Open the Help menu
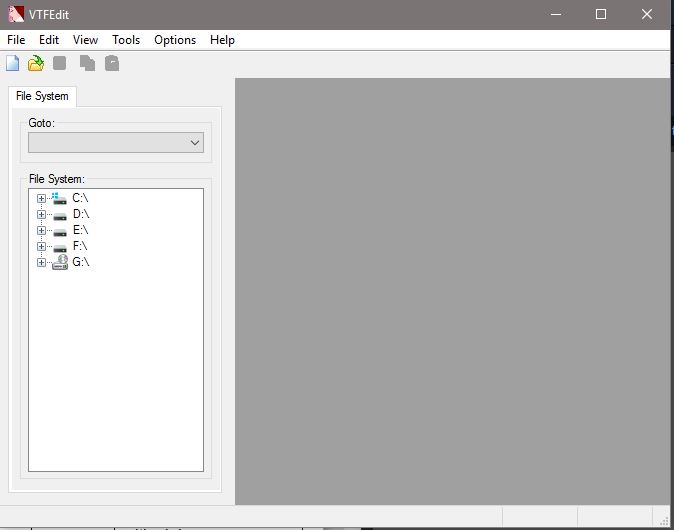 [222, 40]
